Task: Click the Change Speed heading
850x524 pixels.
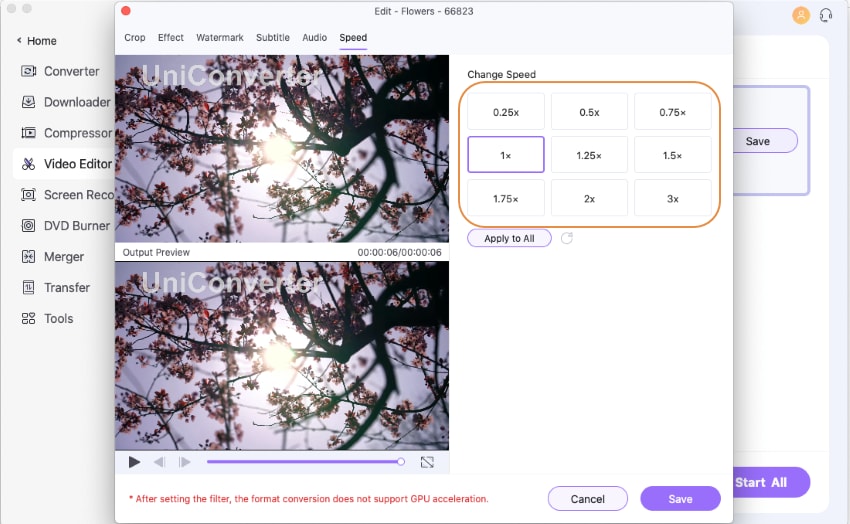Action: coord(501,74)
